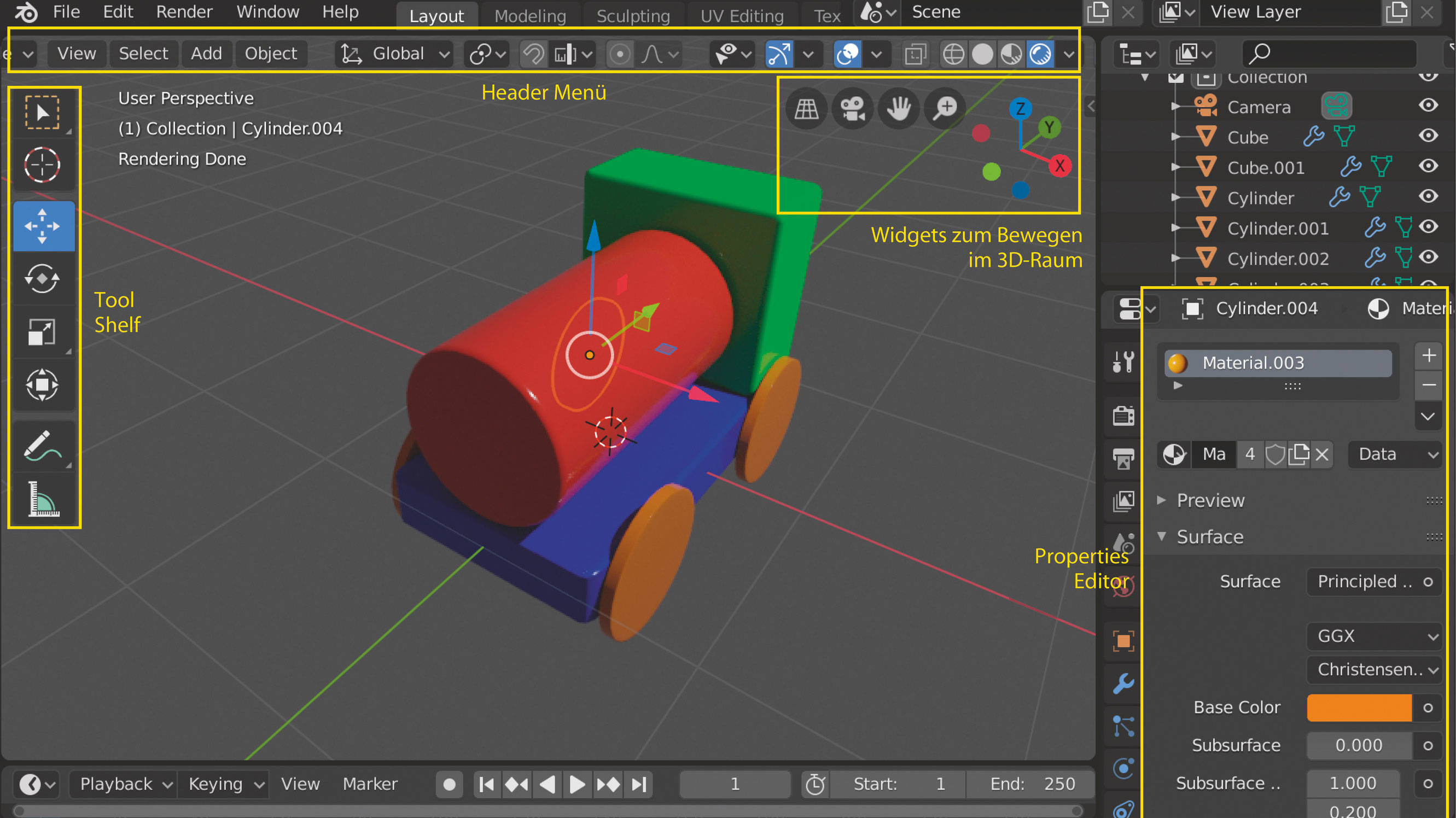Open the Render menu
The width and height of the screenshot is (1456, 818).
pos(184,12)
